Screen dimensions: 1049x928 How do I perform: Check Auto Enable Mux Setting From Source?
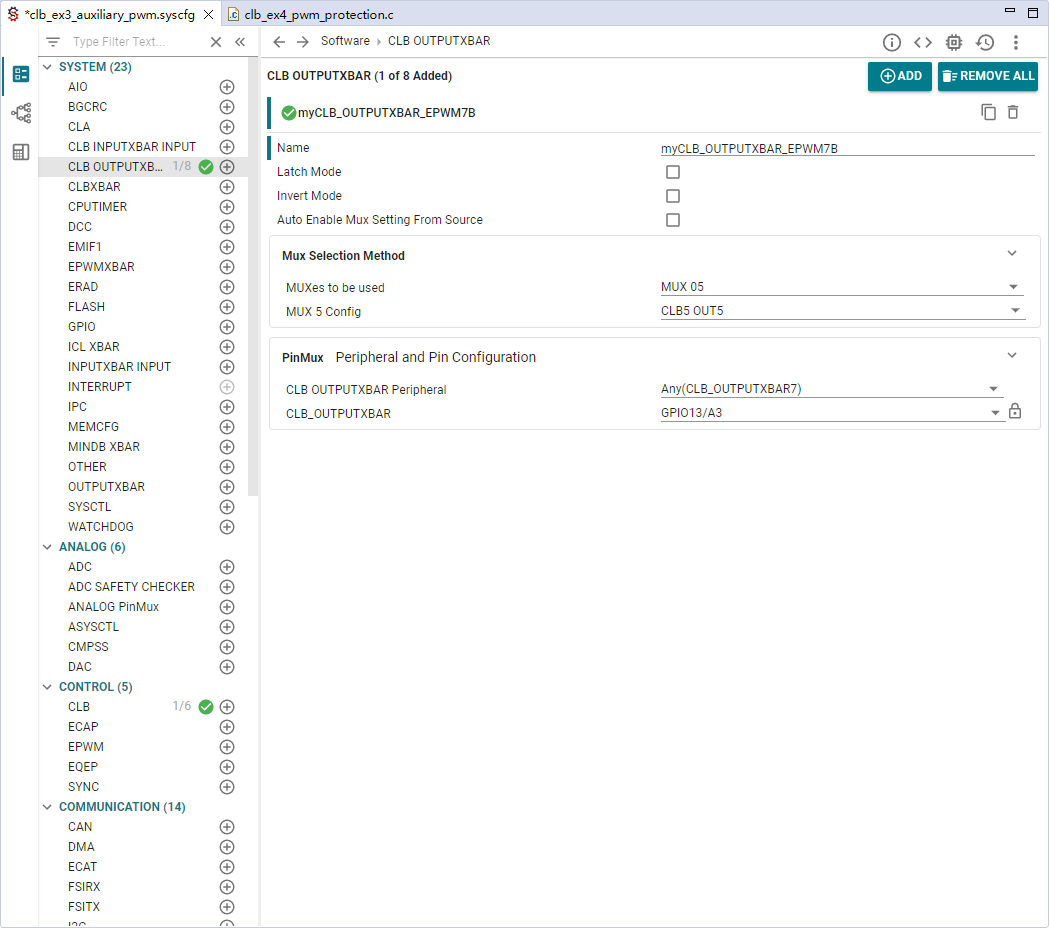(672, 220)
